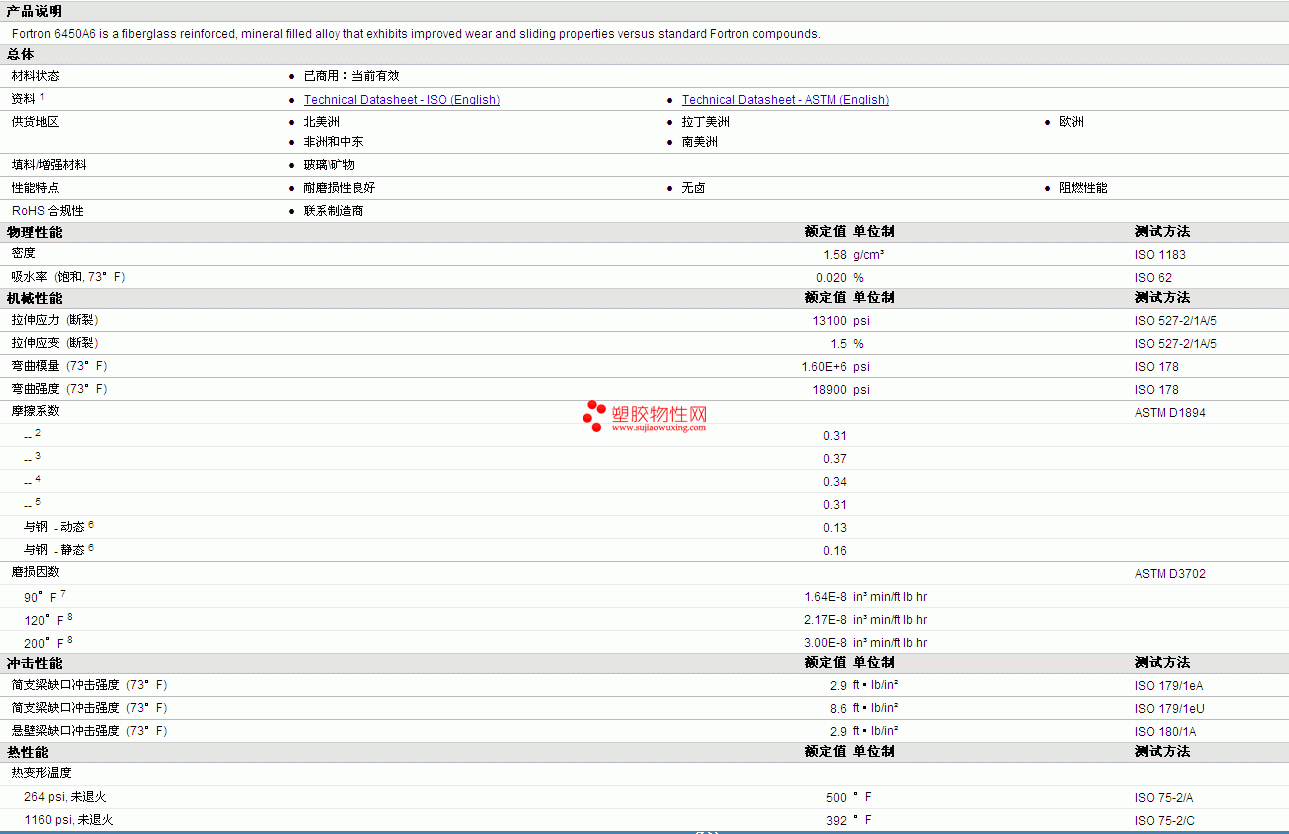Image resolution: width=1289 pixels, height=834 pixels.
Task: Click ISO 75-2/A test method
Action: tap(1164, 798)
